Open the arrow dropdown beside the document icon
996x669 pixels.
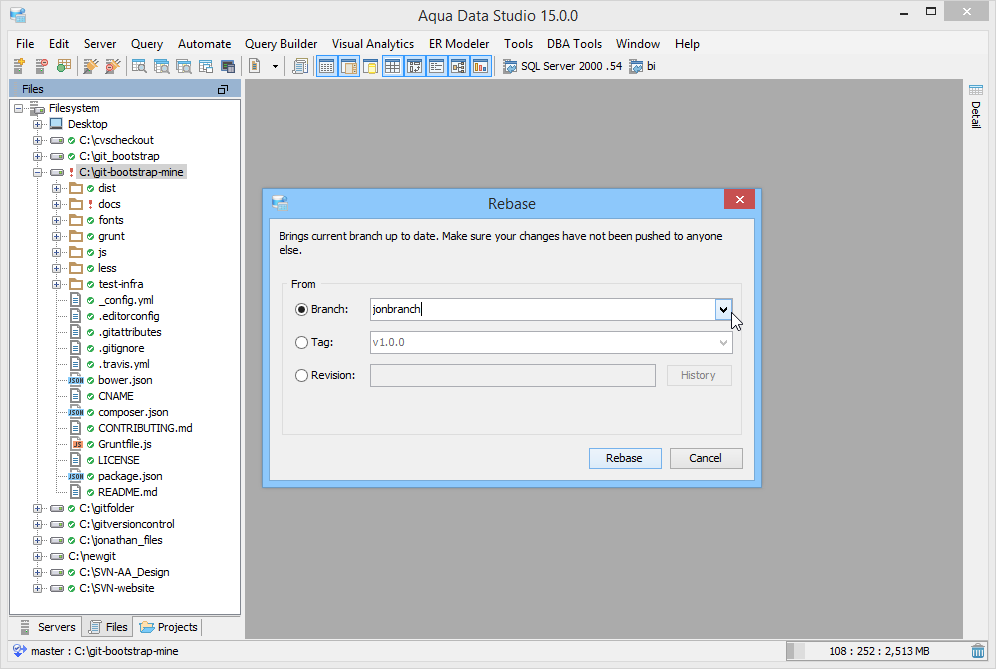pos(275,66)
